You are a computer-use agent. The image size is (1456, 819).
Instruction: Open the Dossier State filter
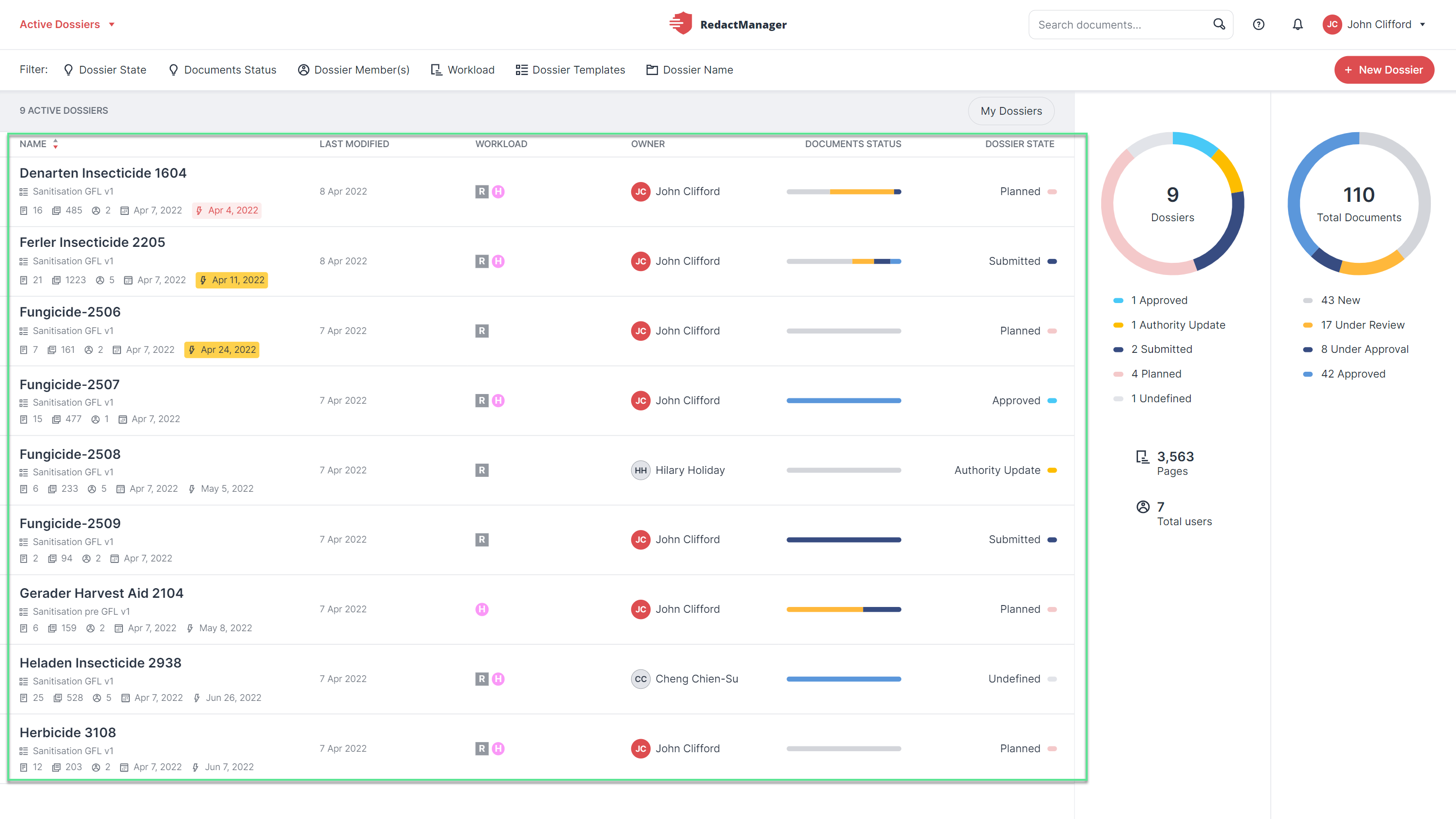tap(105, 70)
